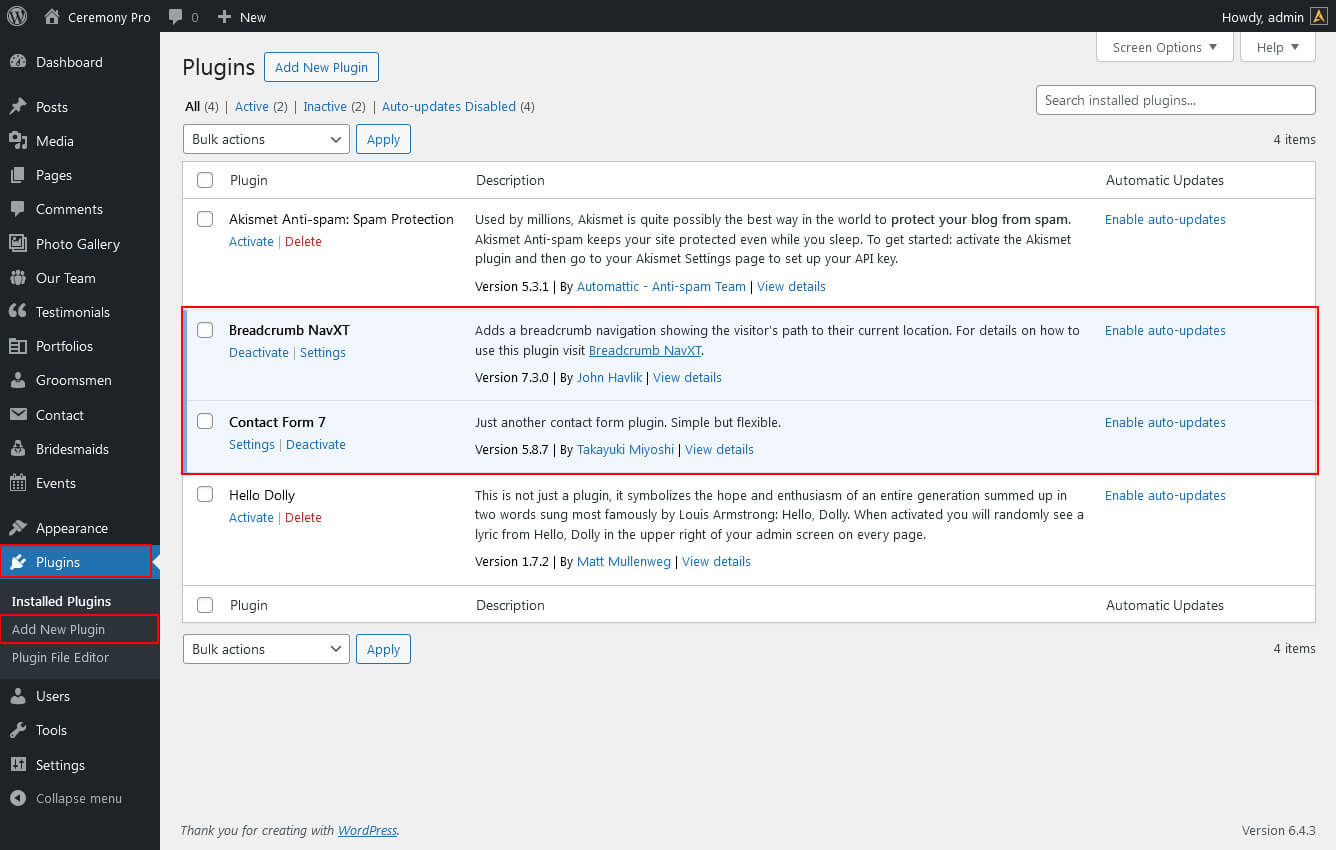This screenshot has width=1336, height=850.
Task: Click the top Apply button
Action: coord(383,139)
